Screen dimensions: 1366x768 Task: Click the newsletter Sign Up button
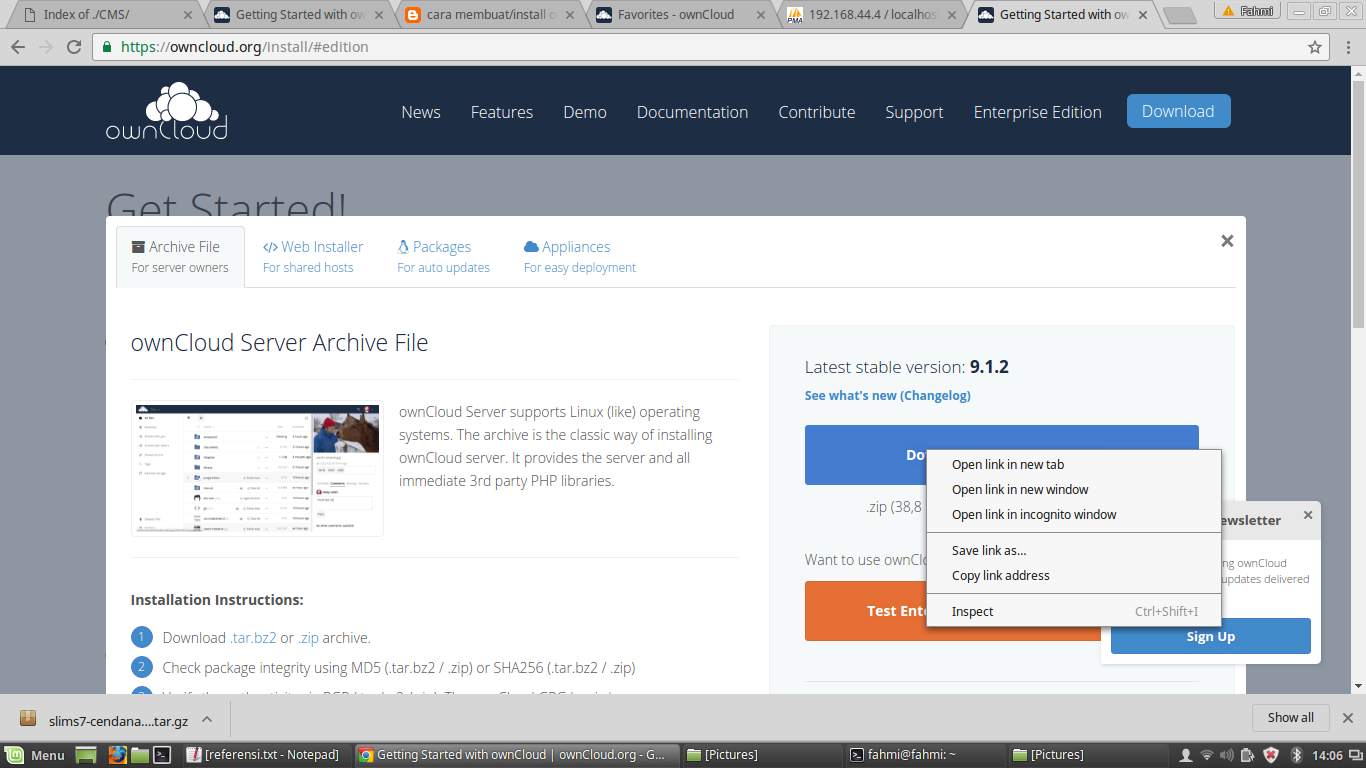pos(1210,636)
